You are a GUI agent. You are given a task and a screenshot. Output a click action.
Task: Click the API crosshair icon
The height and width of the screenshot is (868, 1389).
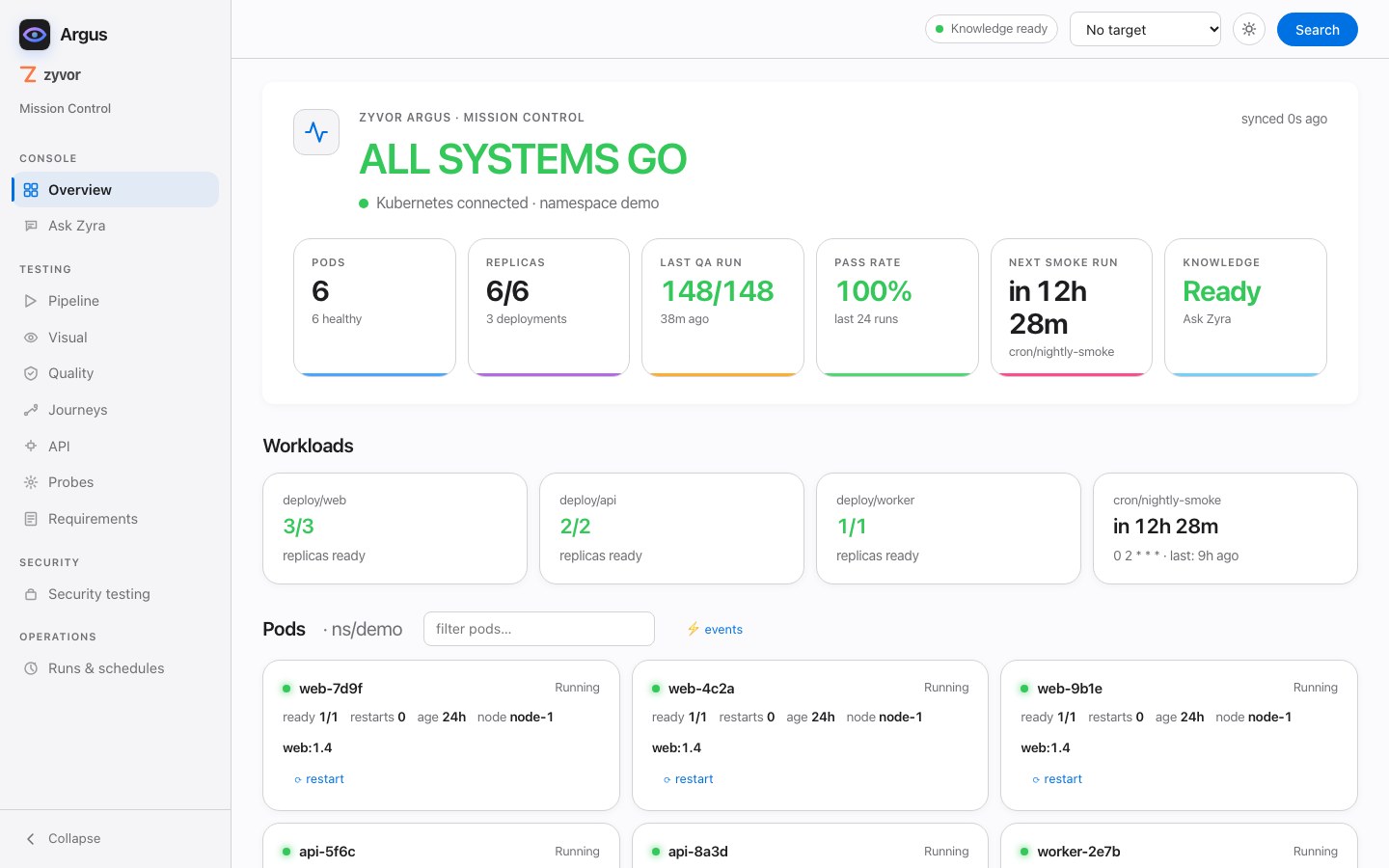(31, 447)
